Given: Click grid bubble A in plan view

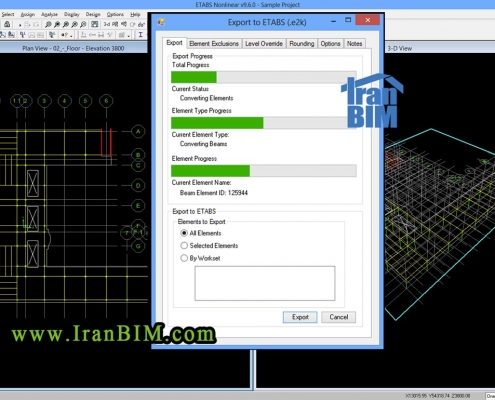Looking at the screenshot, I should (138, 131).
